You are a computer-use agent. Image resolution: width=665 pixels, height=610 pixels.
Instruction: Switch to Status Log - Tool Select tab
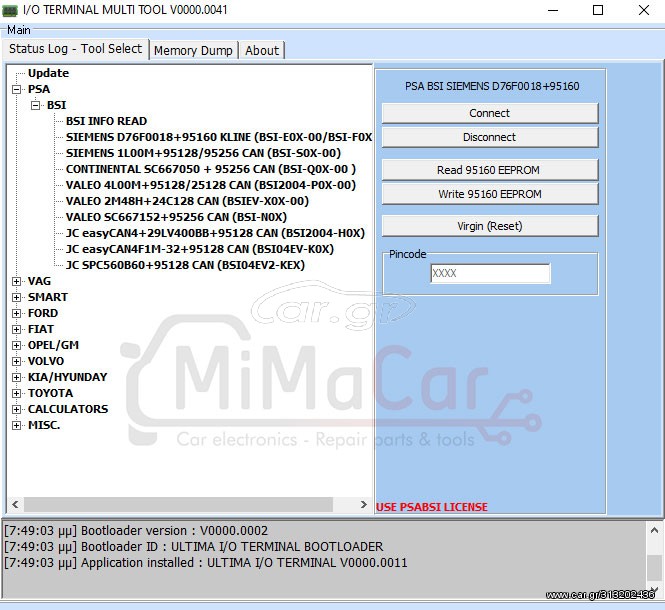tap(75, 49)
